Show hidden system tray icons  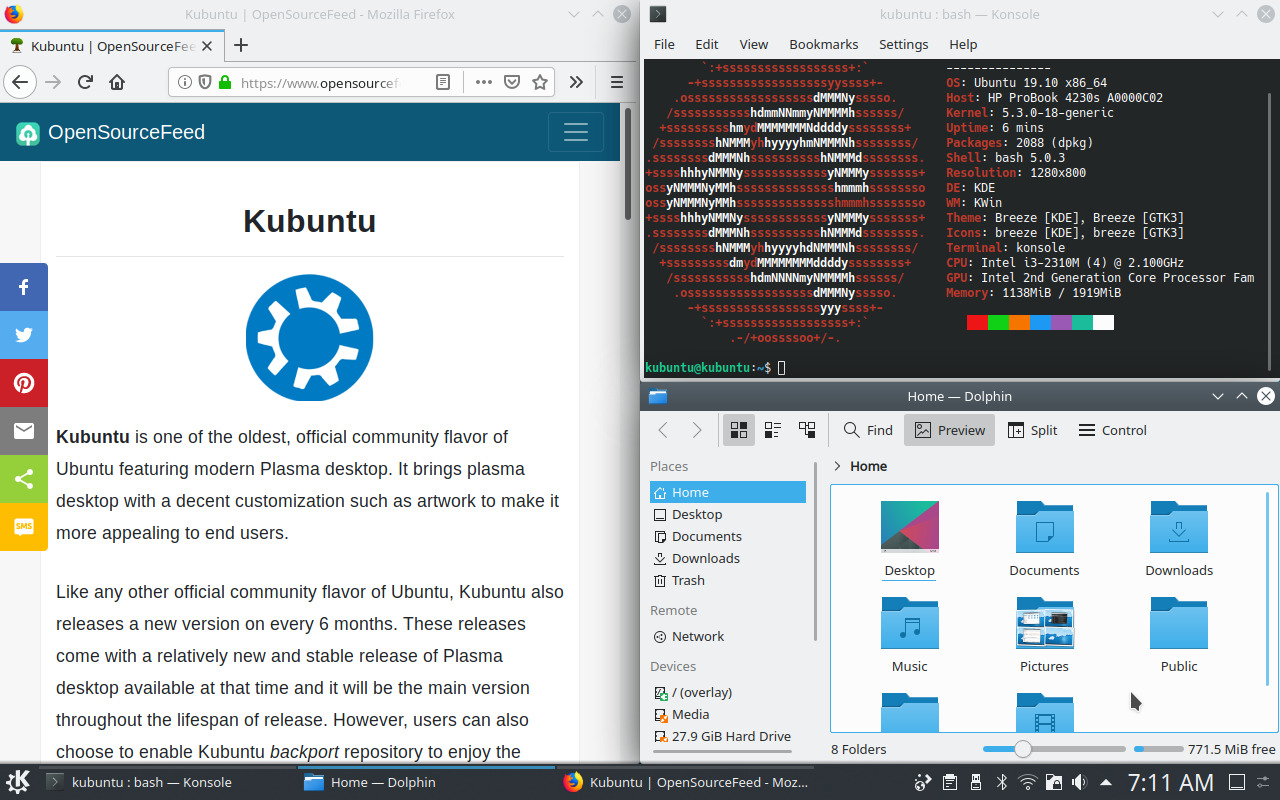[1105, 782]
